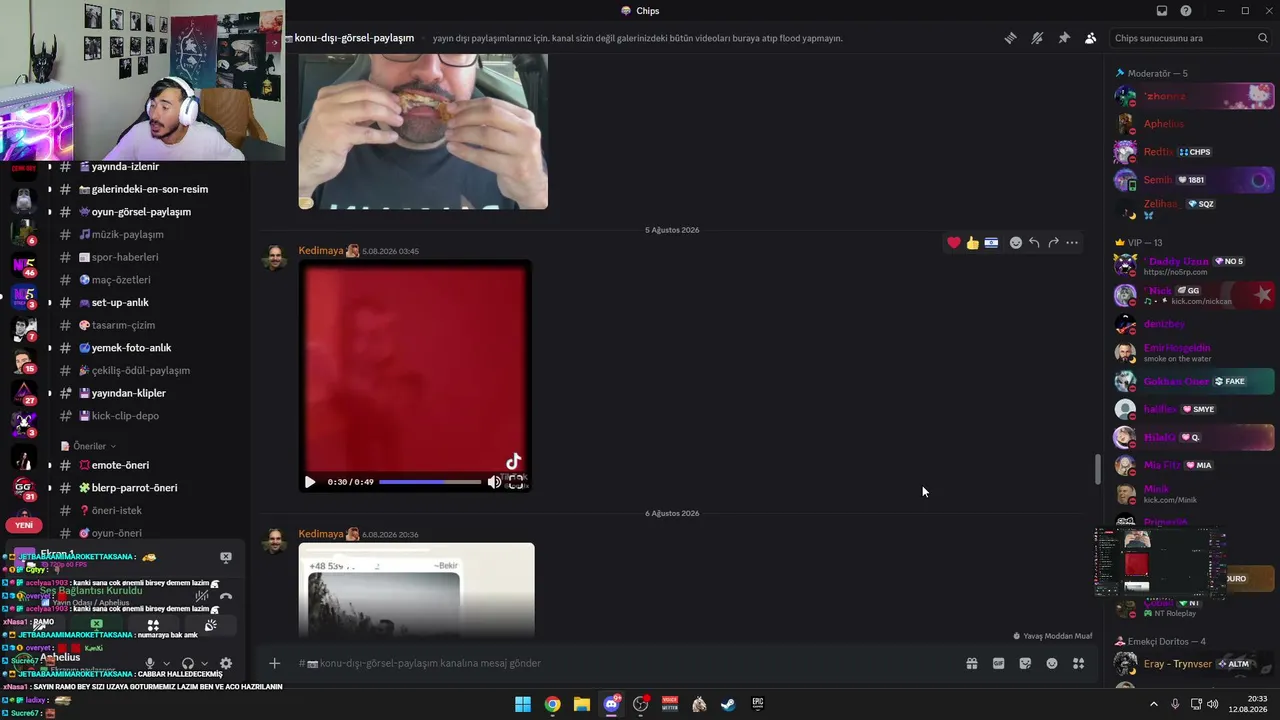The width and height of the screenshot is (1280, 720).
Task: Select the set-up-anlık channel
Action: pos(120,303)
